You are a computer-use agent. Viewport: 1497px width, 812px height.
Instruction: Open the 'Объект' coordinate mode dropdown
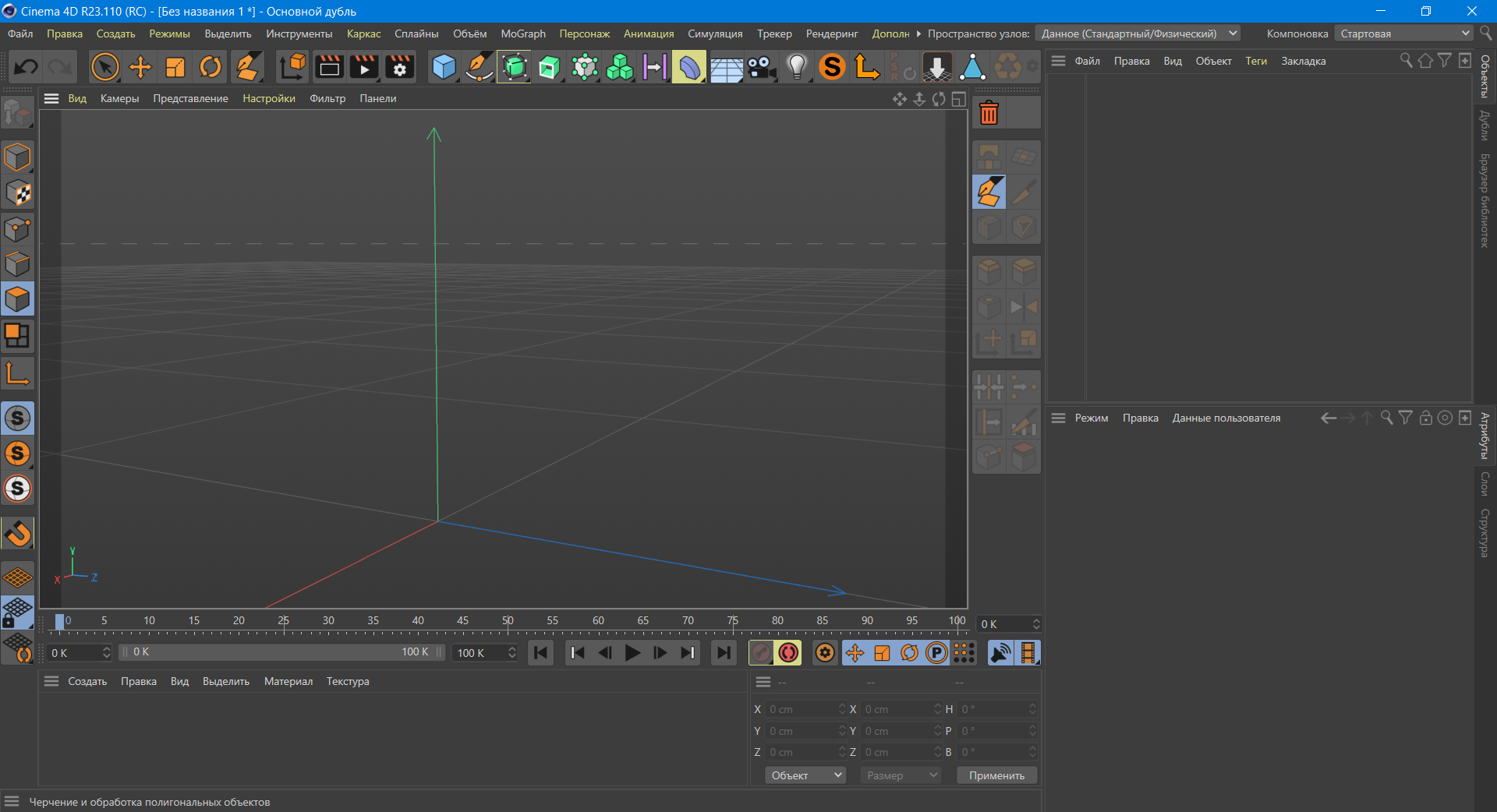click(x=805, y=775)
